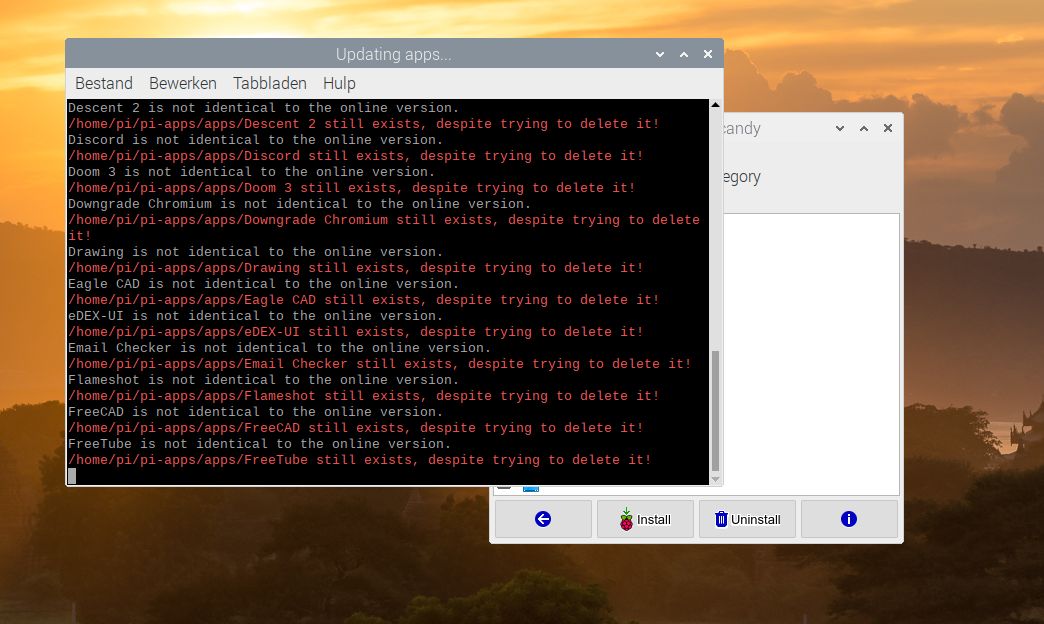This screenshot has width=1044, height=624.
Task: Click line 'Drawing is not identical'
Action: pos(256,252)
